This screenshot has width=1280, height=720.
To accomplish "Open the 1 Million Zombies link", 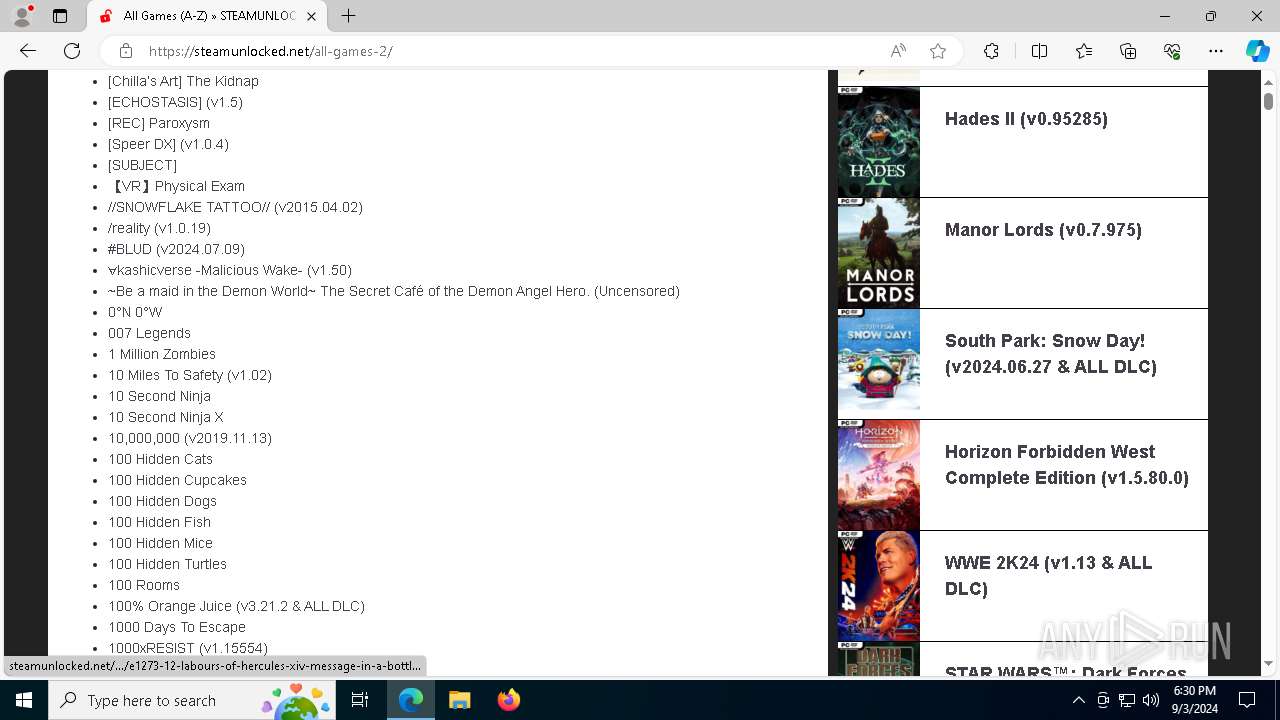I will coord(162,354).
